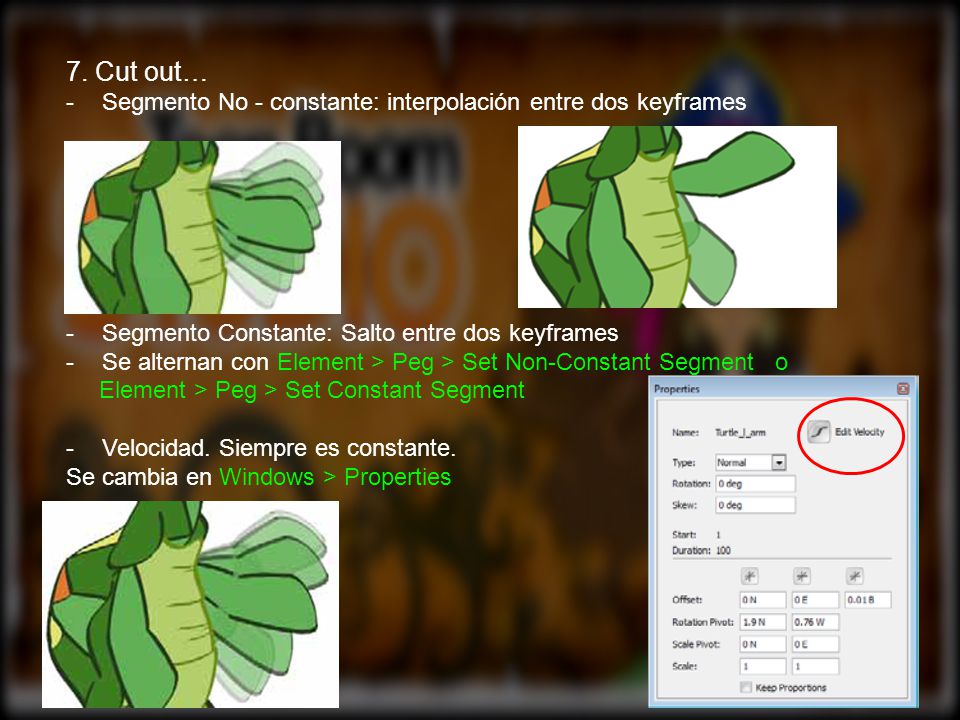Click the function icon above the 0 N Offset field

(x=749, y=576)
